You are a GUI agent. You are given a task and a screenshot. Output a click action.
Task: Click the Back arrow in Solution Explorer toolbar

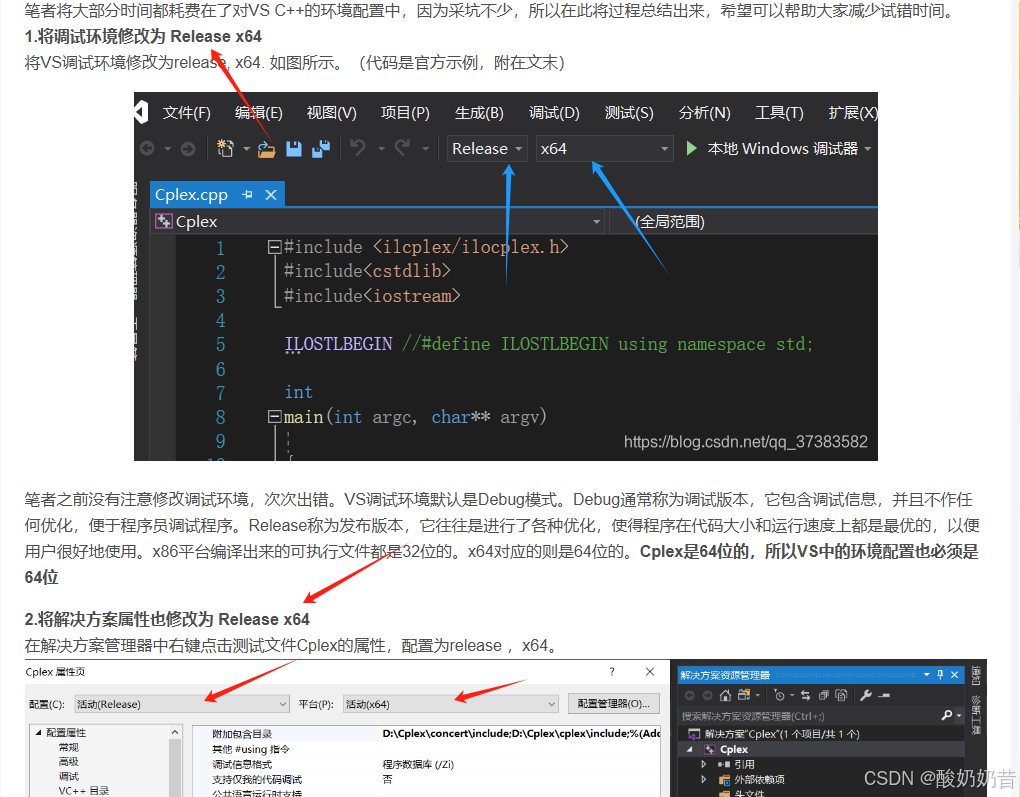coord(690,696)
